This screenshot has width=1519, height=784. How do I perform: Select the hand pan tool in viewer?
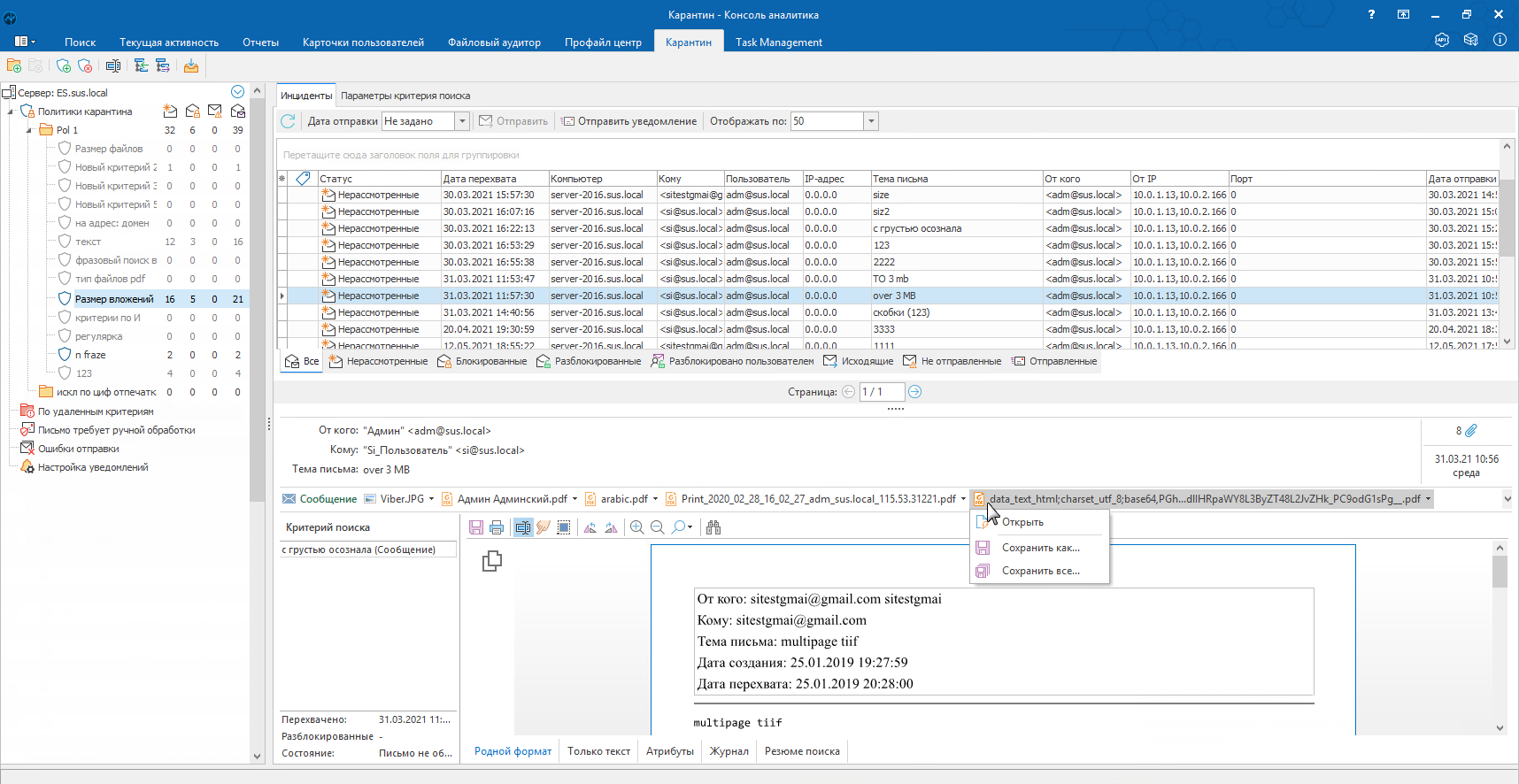tap(544, 527)
